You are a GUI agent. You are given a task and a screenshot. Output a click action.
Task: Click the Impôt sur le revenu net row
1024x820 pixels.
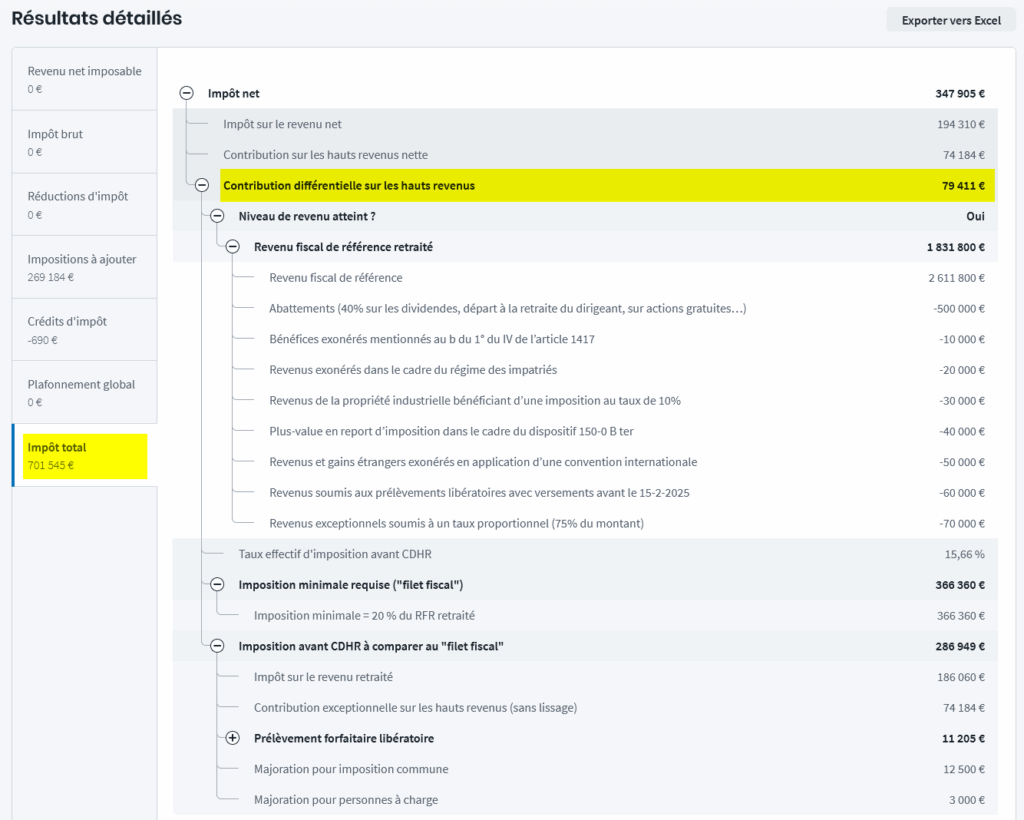(x=282, y=124)
